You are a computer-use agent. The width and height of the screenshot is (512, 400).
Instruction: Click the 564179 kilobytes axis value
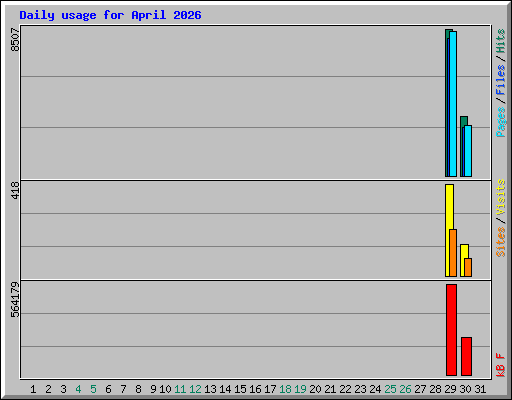point(15,300)
